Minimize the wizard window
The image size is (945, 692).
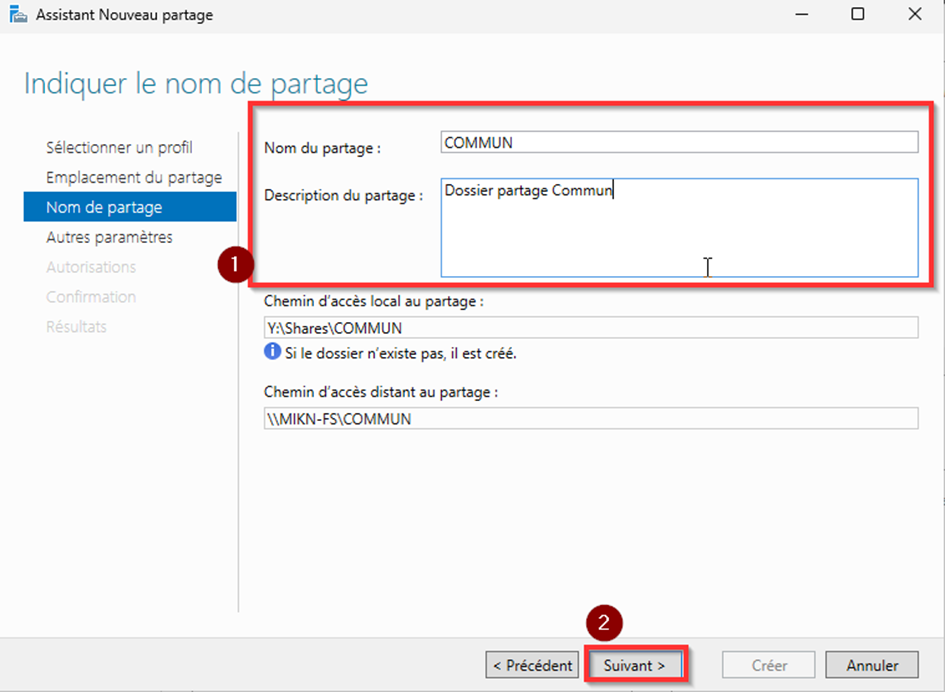[x=800, y=15]
